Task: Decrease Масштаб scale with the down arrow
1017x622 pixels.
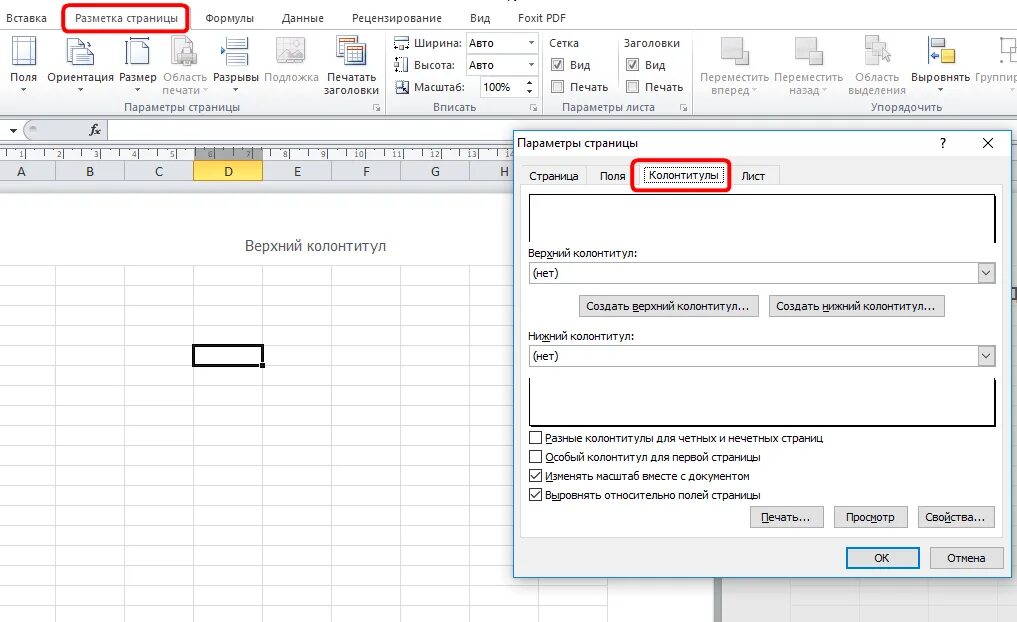Action: click(530, 91)
